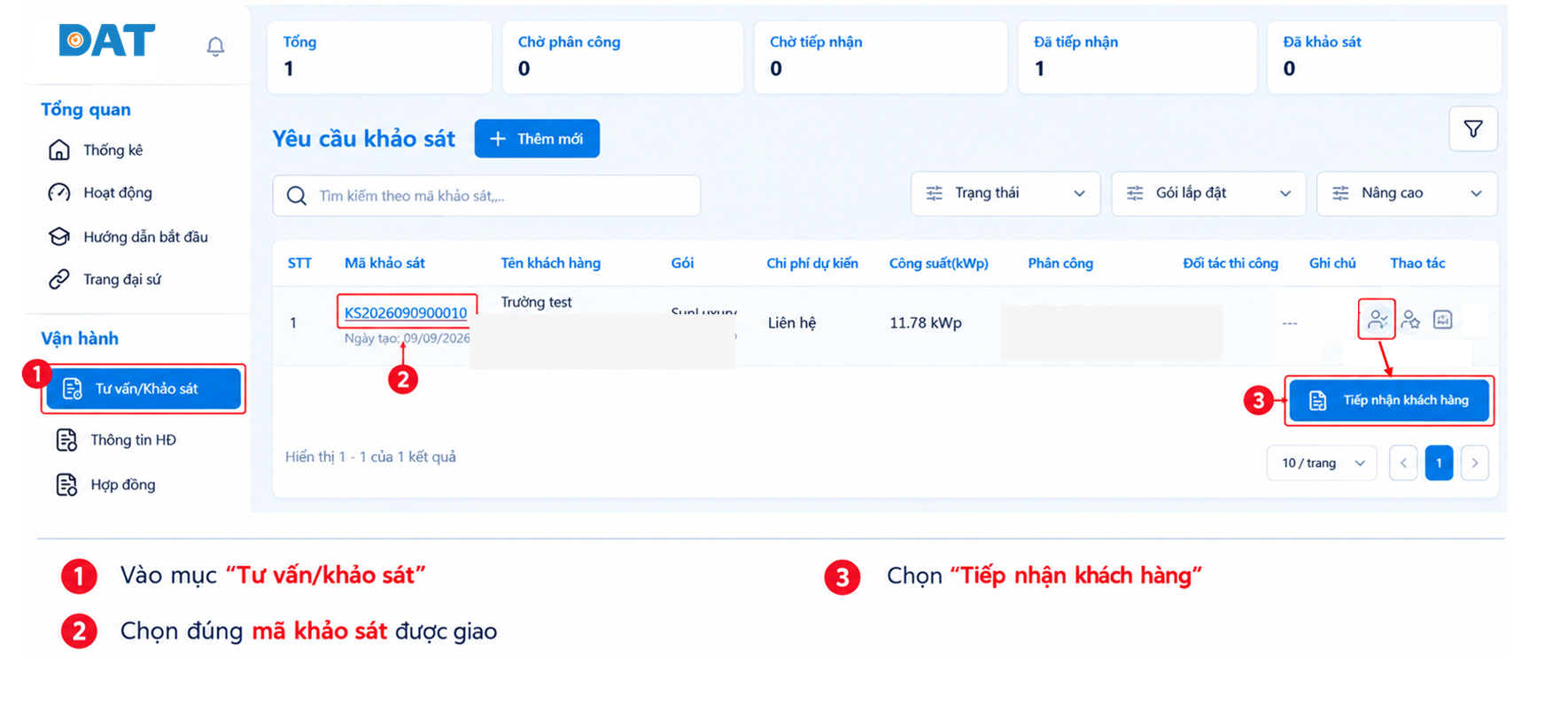Open survey code KS2026090900010
This screenshot has height=726, width=1568.
406,313
